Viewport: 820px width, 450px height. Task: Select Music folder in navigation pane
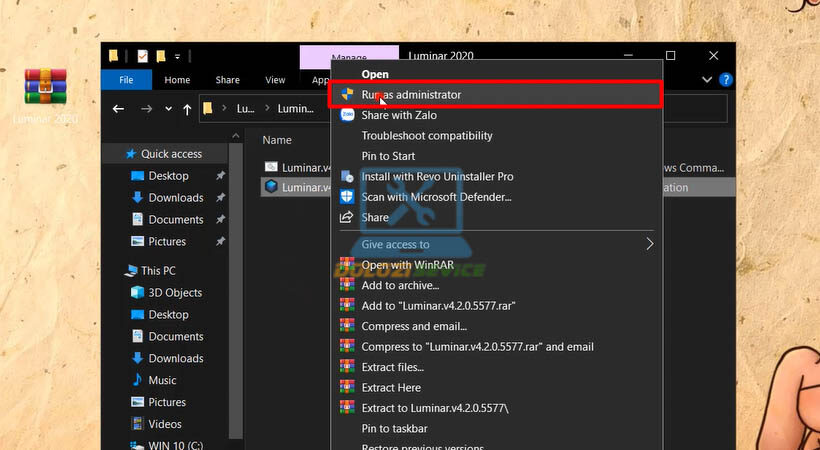coord(162,380)
